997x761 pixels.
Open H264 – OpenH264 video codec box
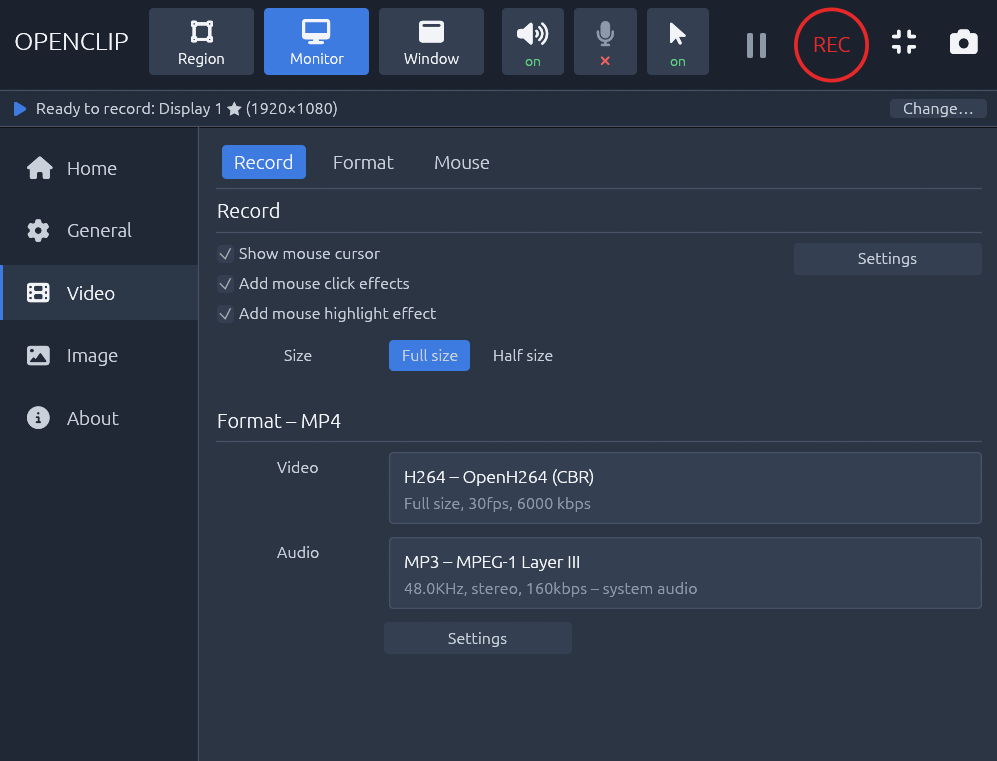685,488
